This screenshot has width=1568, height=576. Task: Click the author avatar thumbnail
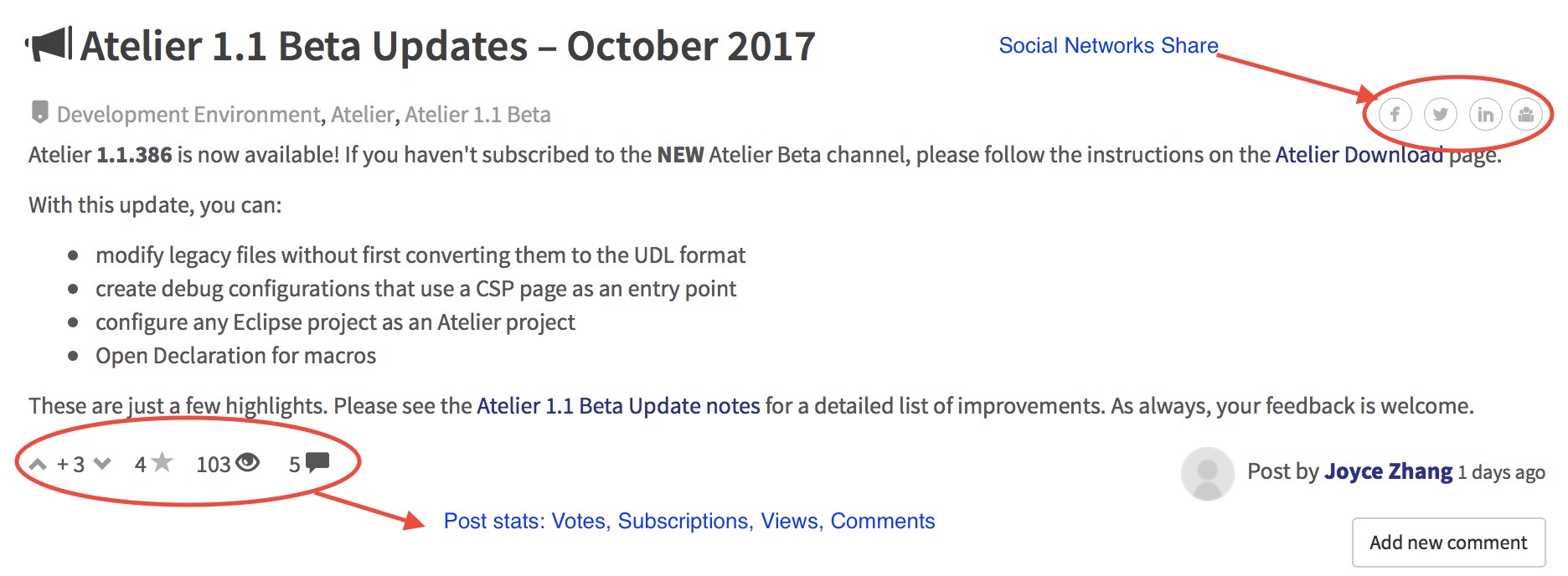click(x=1207, y=473)
